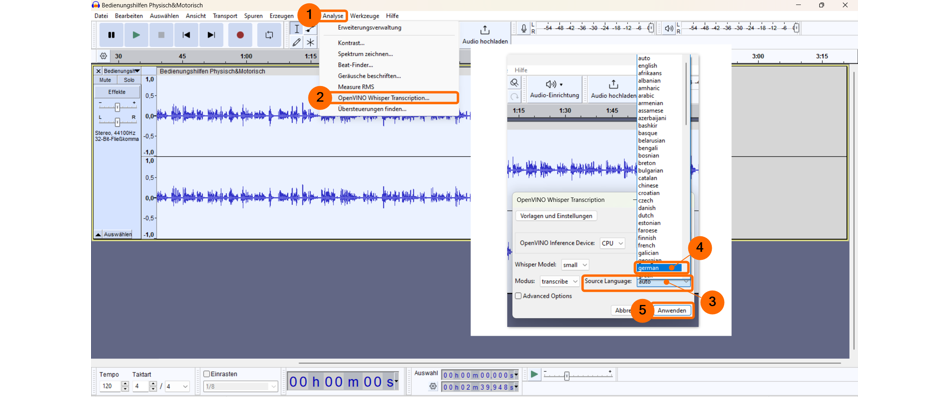Click the speaker playback meter icon

coord(669,28)
